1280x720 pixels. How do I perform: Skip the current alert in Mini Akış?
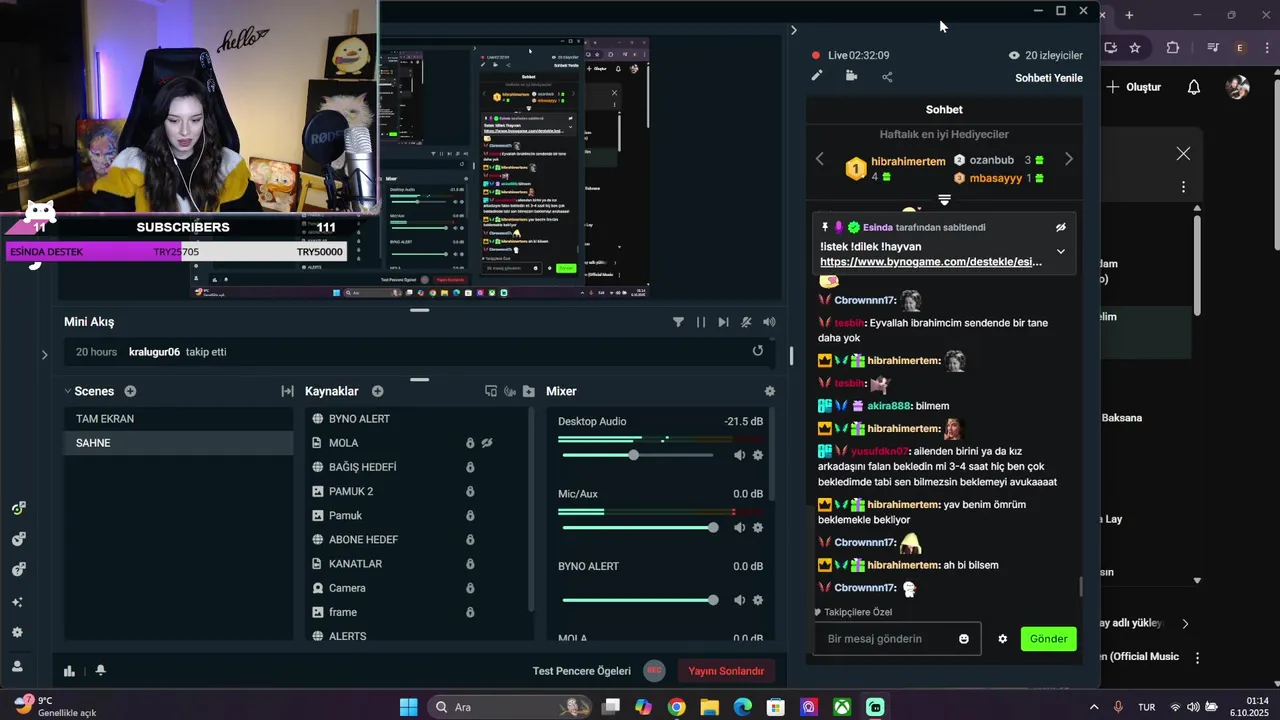(723, 322)
